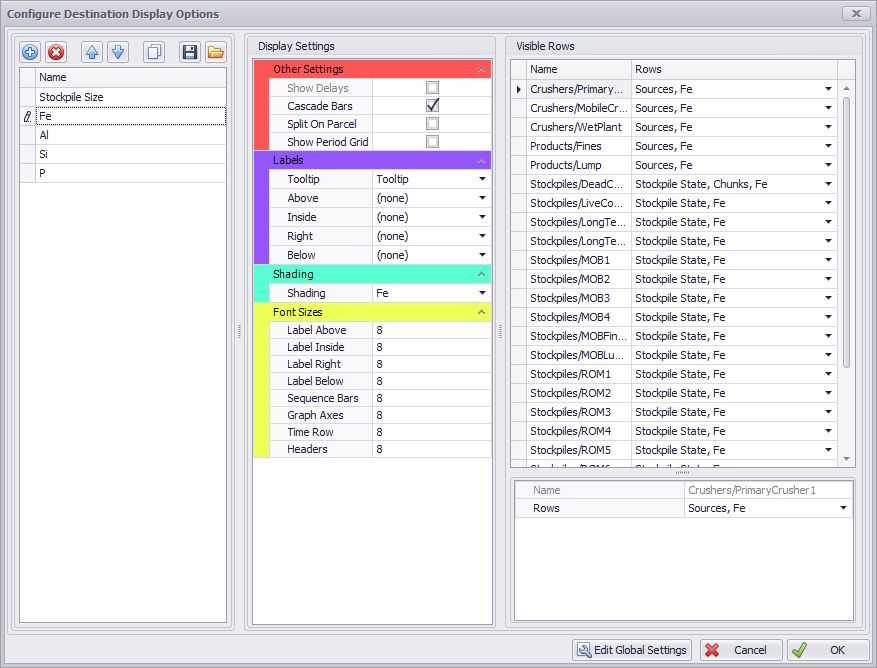
Task: Click the red delete item icon
Action: 56,52
